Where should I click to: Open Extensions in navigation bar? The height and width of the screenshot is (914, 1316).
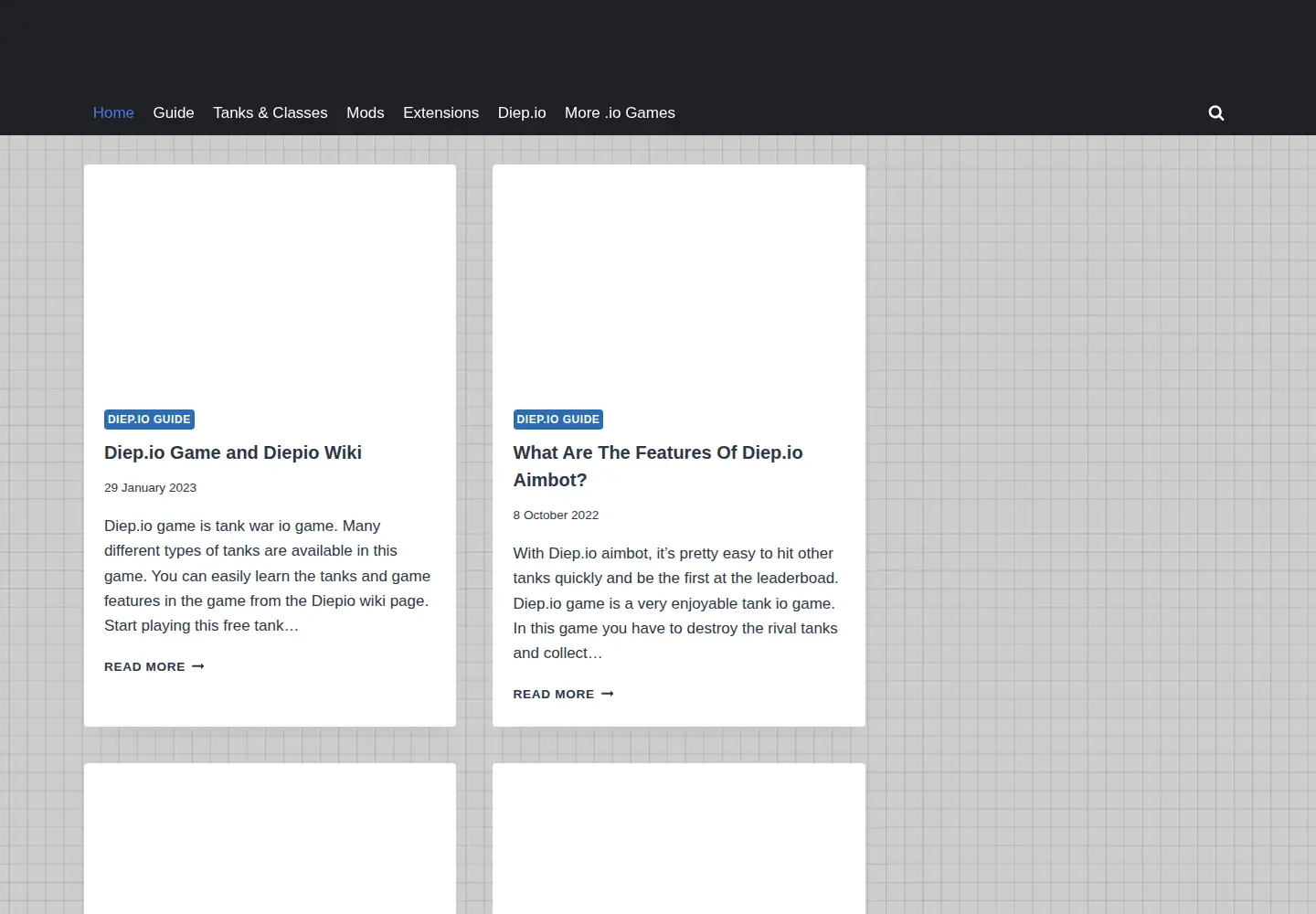[x=440, y=113]
